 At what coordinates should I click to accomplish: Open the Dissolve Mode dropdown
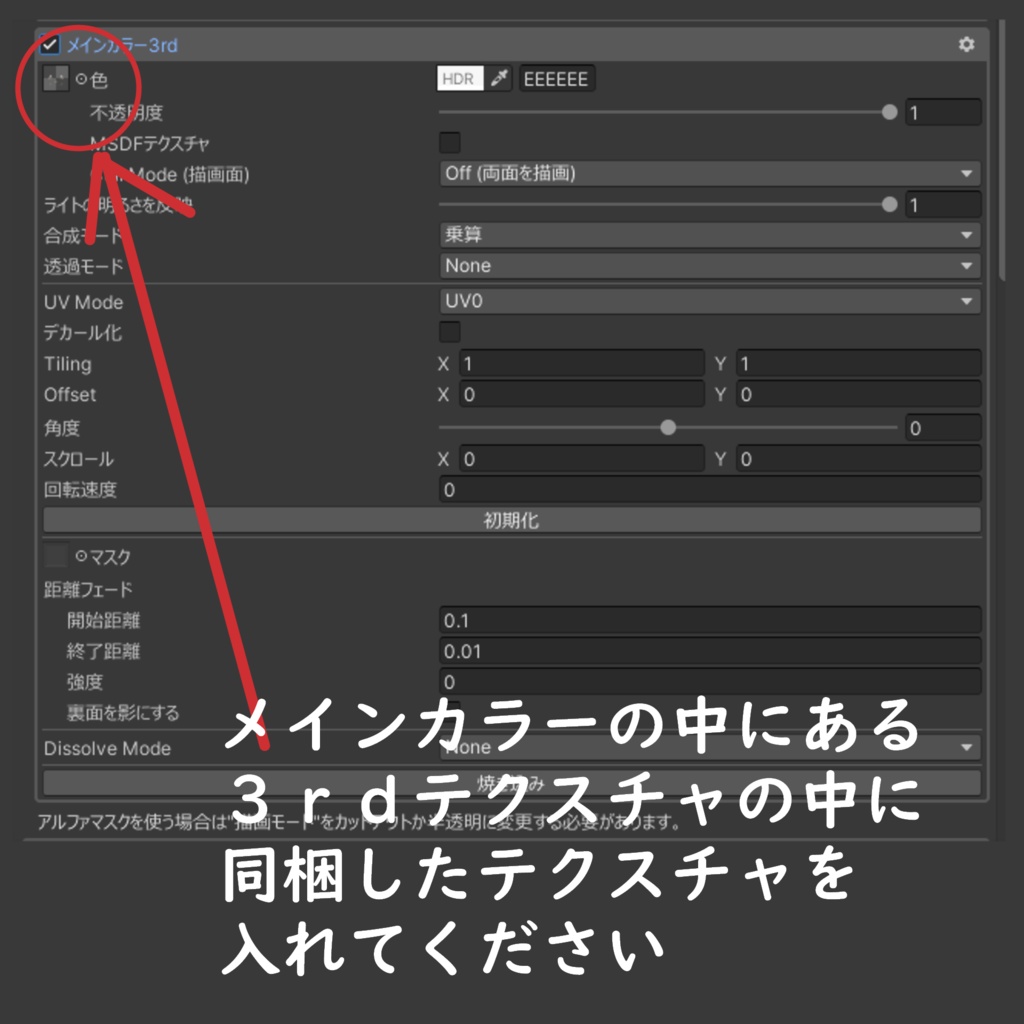(x=710, y=747)
